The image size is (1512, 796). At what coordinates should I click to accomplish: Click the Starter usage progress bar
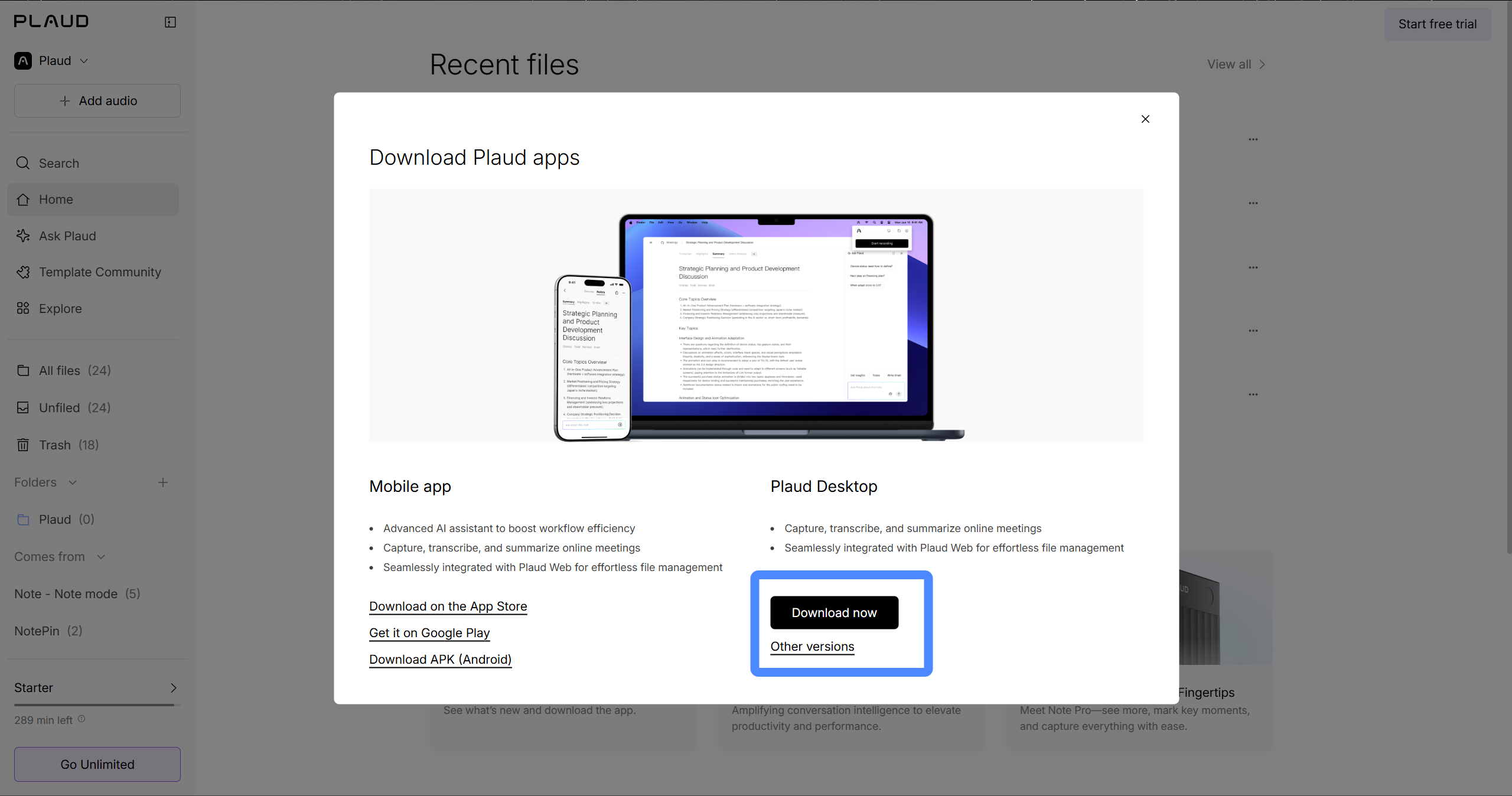coord(97,705)
